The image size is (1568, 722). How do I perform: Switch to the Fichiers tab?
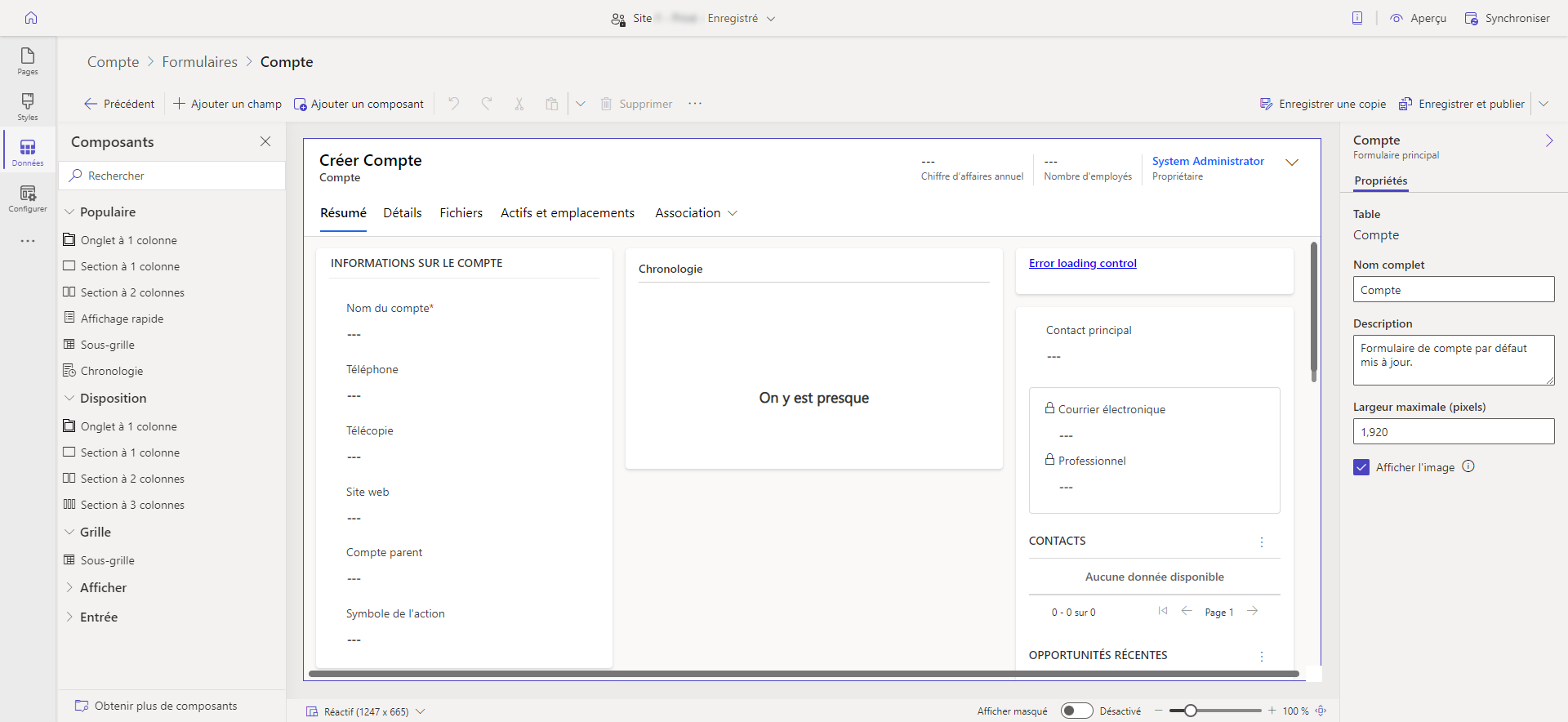pyautogui.click(x=461, y=213)
